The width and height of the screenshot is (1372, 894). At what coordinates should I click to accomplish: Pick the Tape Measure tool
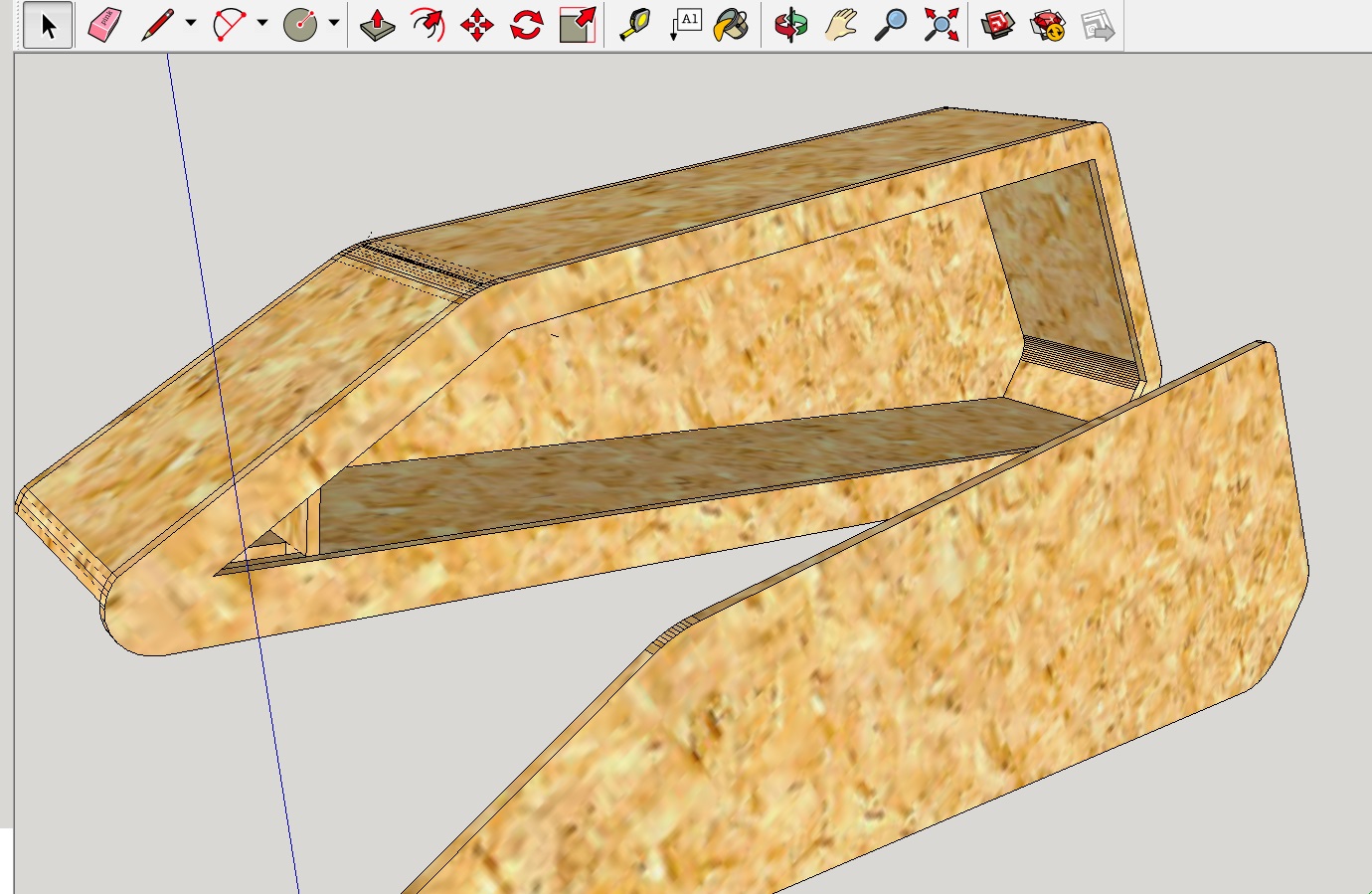pyautogui.click(x=634, y=25)
